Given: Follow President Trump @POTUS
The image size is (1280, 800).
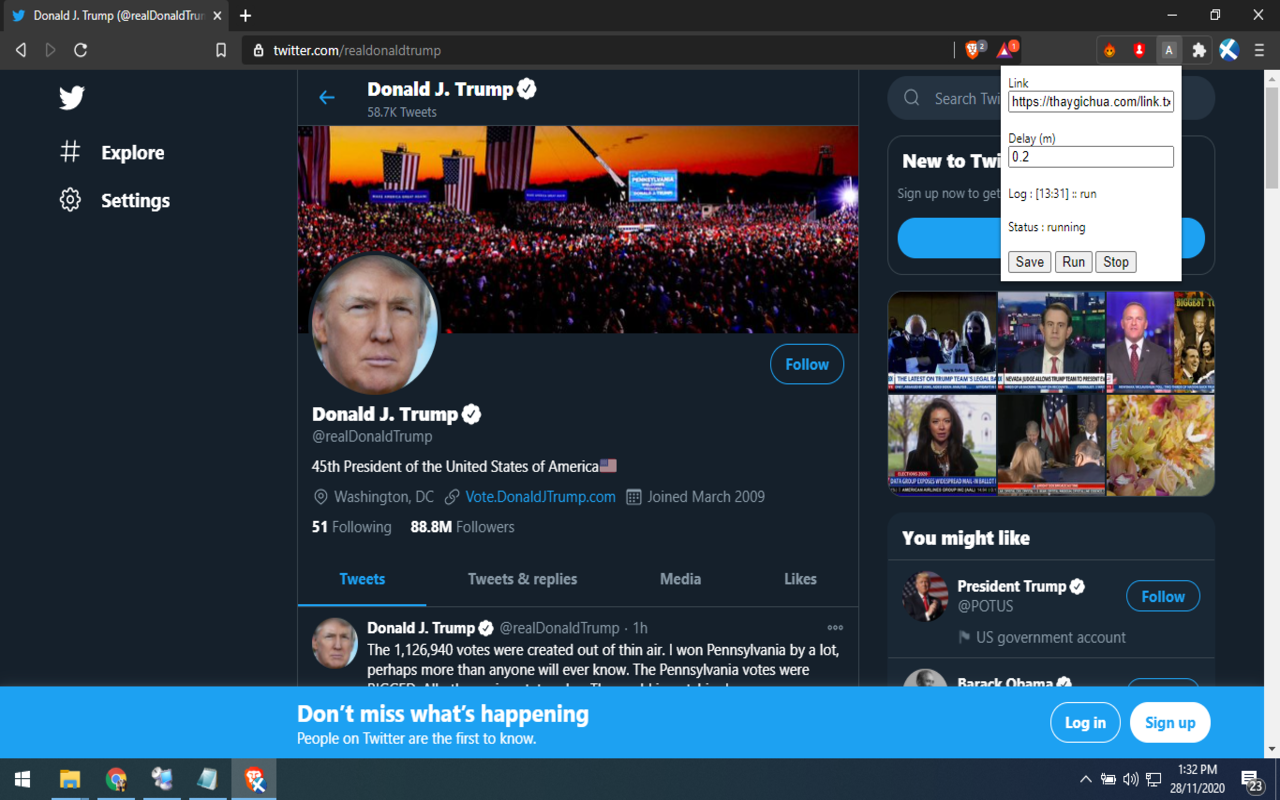Looking at the screenshot, I should click(1163, 596).
